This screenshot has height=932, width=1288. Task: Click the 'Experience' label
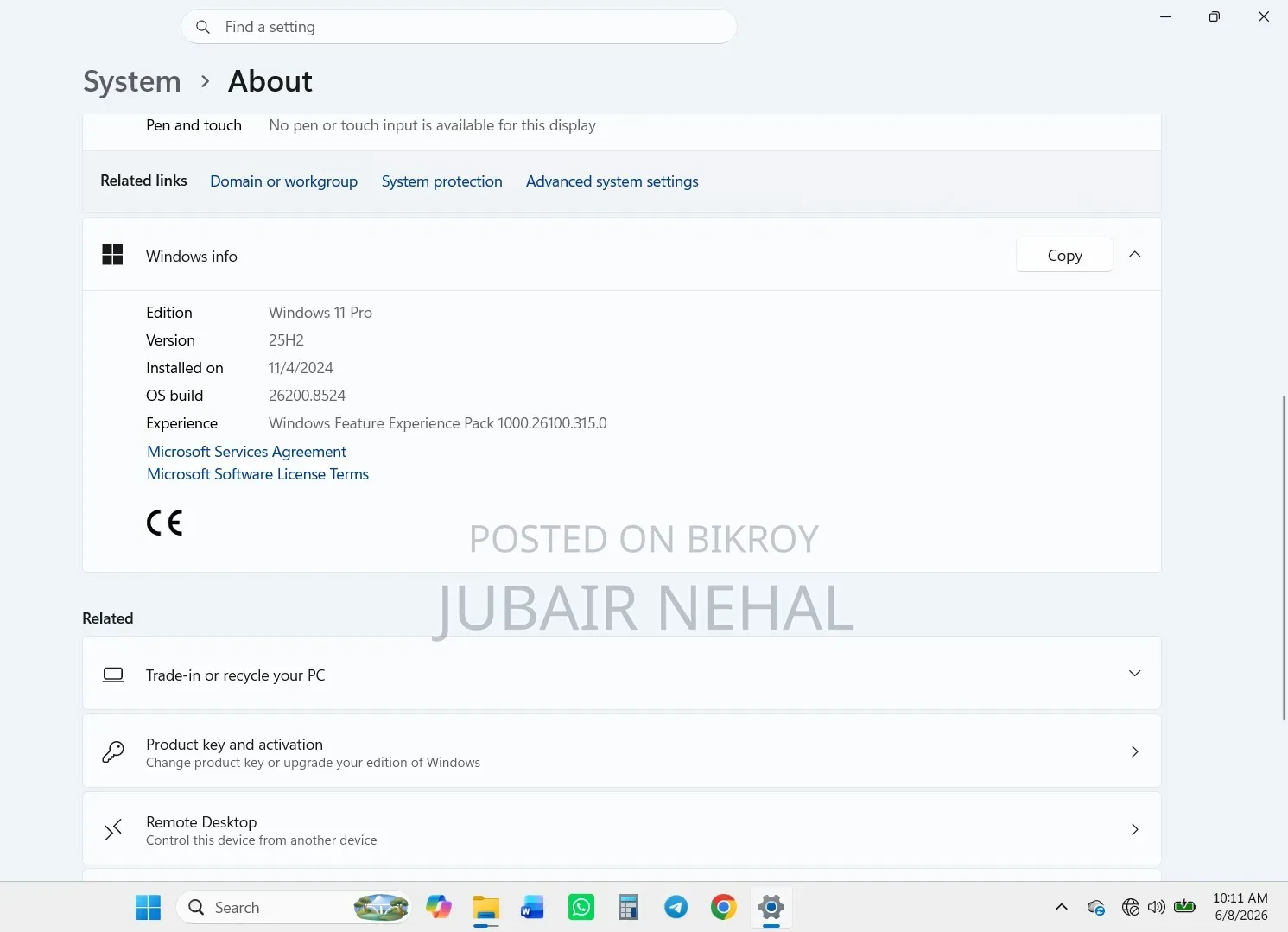[x=181, y=423]
